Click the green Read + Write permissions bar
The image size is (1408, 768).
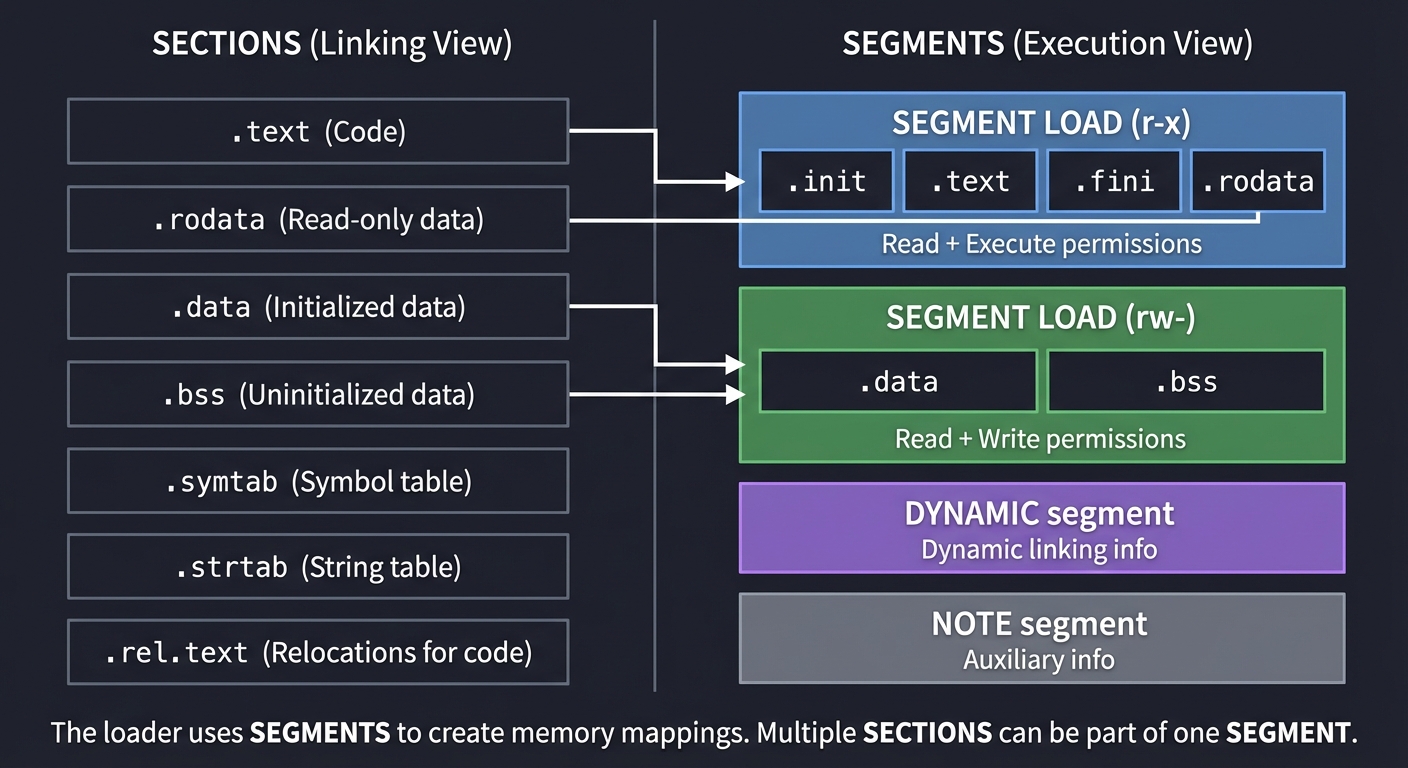1041,438
